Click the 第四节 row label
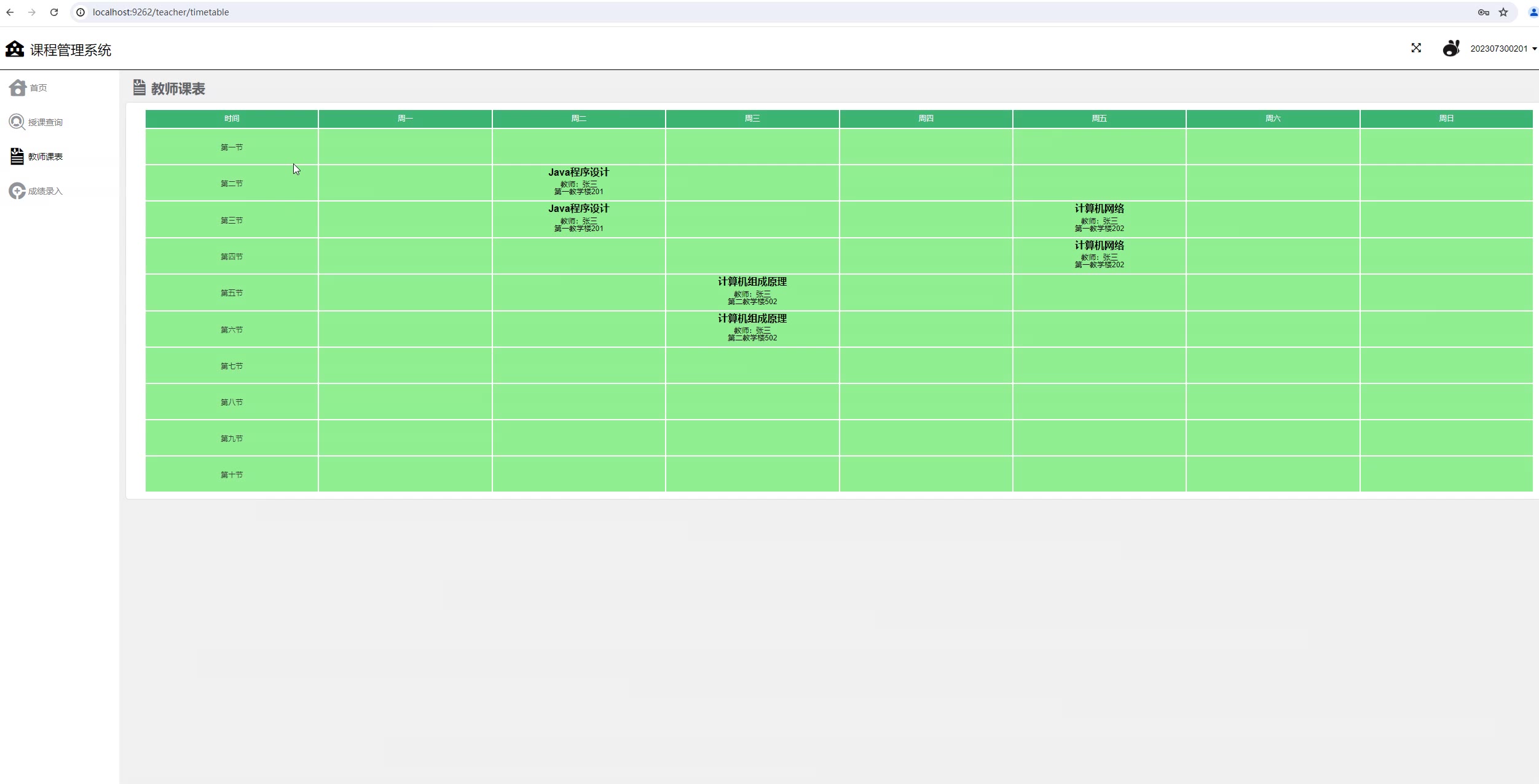The width and height of the screenshot is (1539, 784). [232, 257]
